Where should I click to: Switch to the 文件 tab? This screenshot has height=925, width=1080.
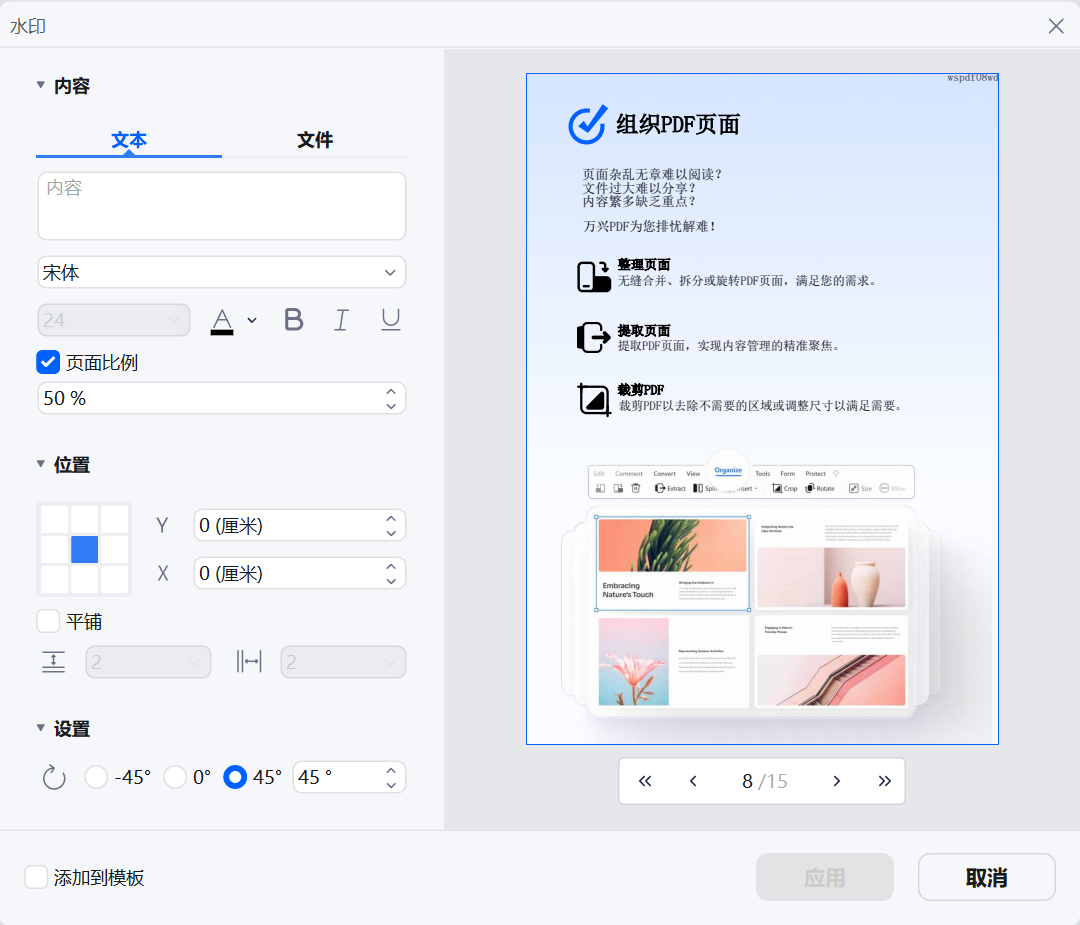(x=315, y=140)
